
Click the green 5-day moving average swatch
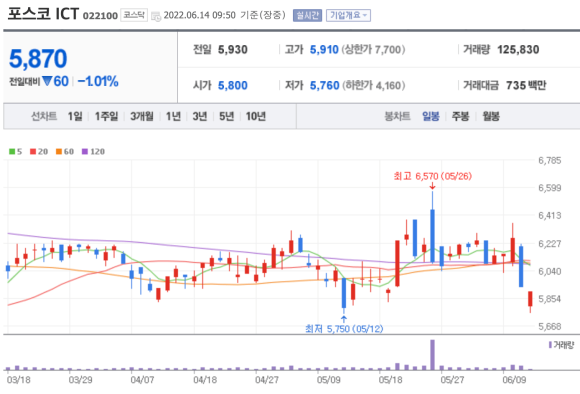(x=12, y=152)
